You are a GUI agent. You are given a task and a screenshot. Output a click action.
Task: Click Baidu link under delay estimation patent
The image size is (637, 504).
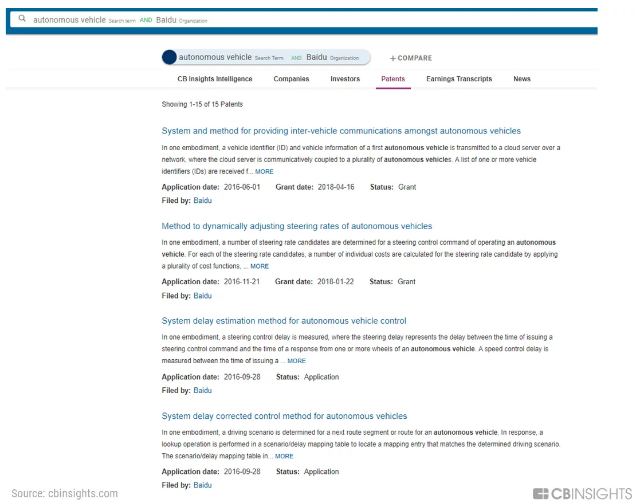pyautogui.click(x=202, y=390)
